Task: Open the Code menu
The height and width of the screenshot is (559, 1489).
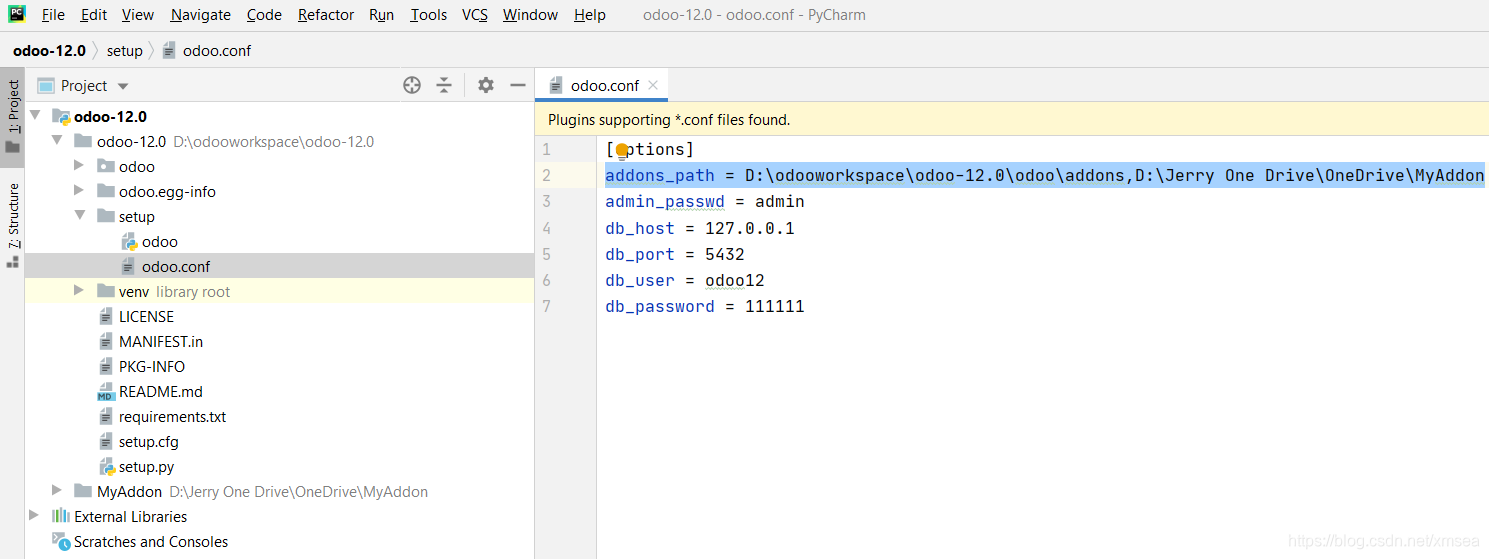Action: pos(264,15)
